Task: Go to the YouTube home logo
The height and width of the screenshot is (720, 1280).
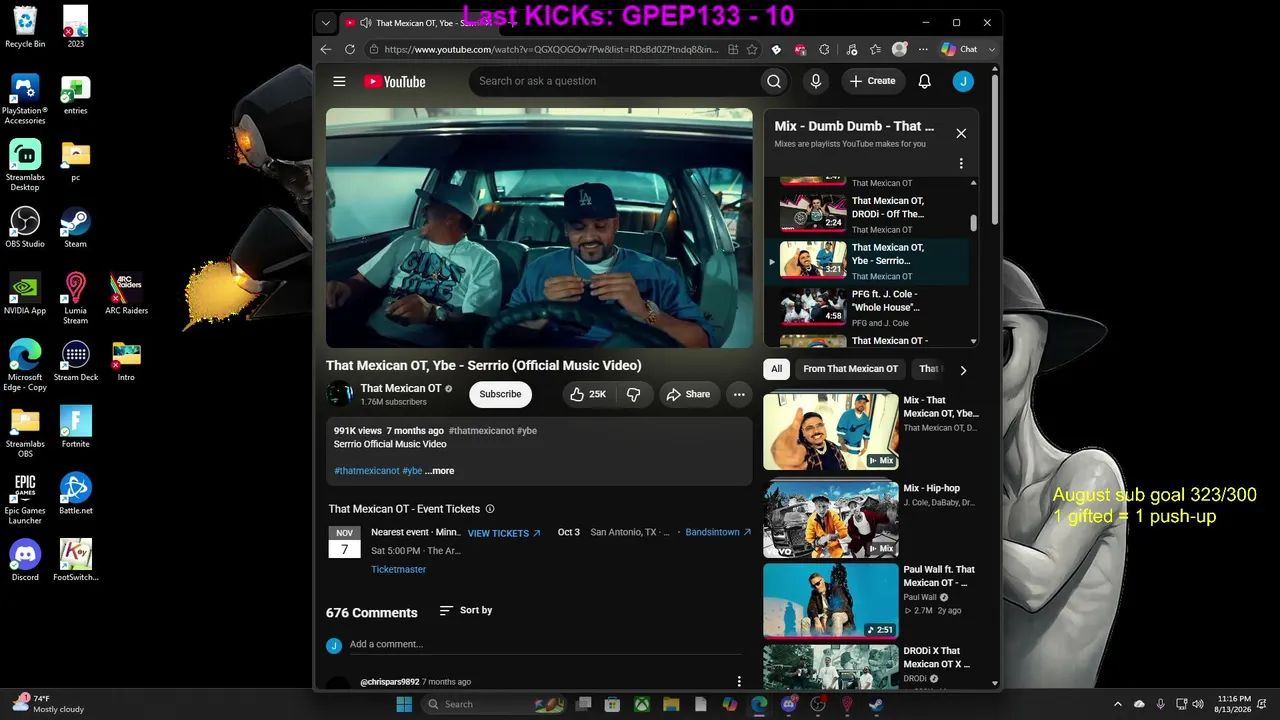Action: [394, 82]
